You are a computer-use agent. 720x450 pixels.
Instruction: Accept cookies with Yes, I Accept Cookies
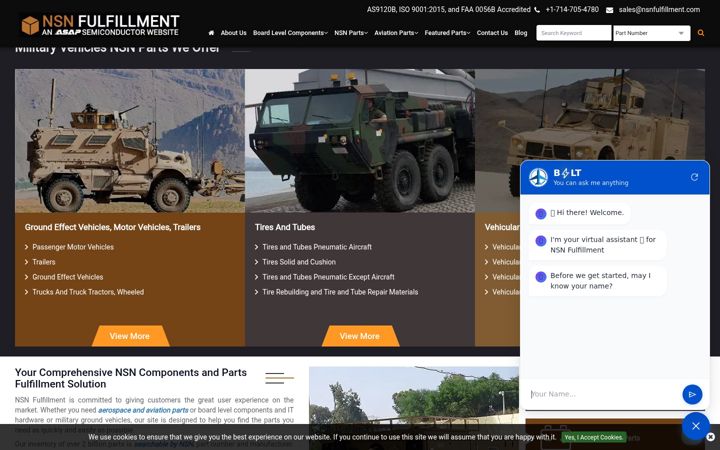(594, 437)
